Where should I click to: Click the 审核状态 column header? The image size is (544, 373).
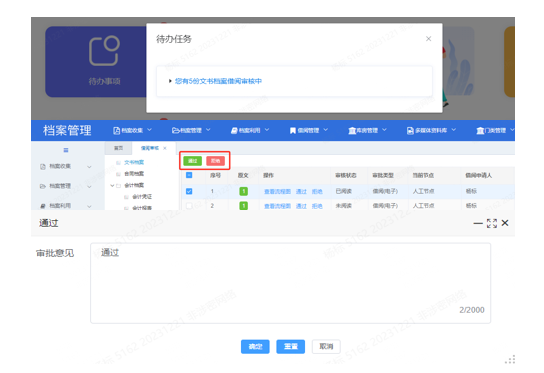[x=346, y=176]
